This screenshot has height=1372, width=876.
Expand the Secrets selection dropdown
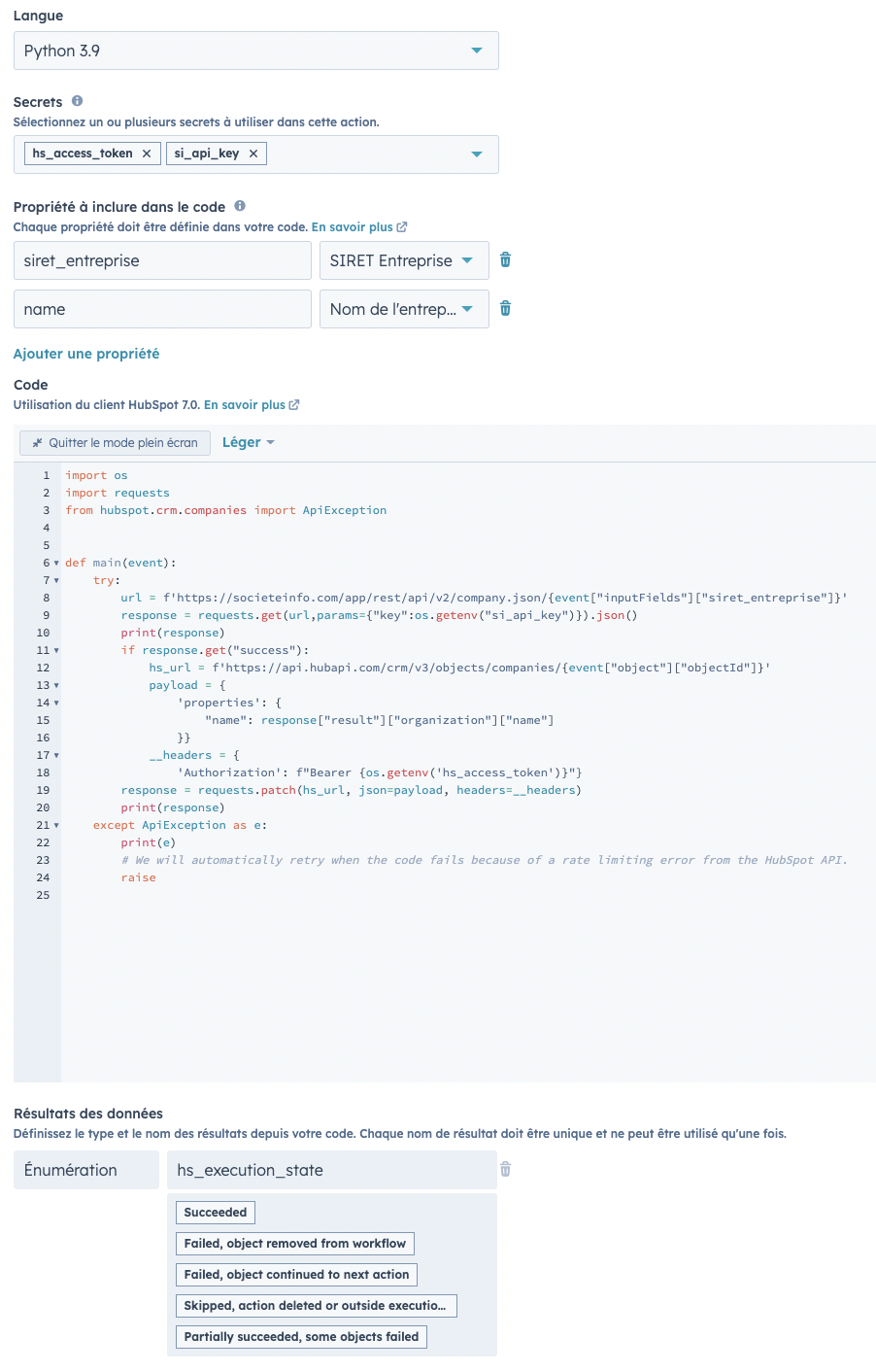(x=476, y=154)
